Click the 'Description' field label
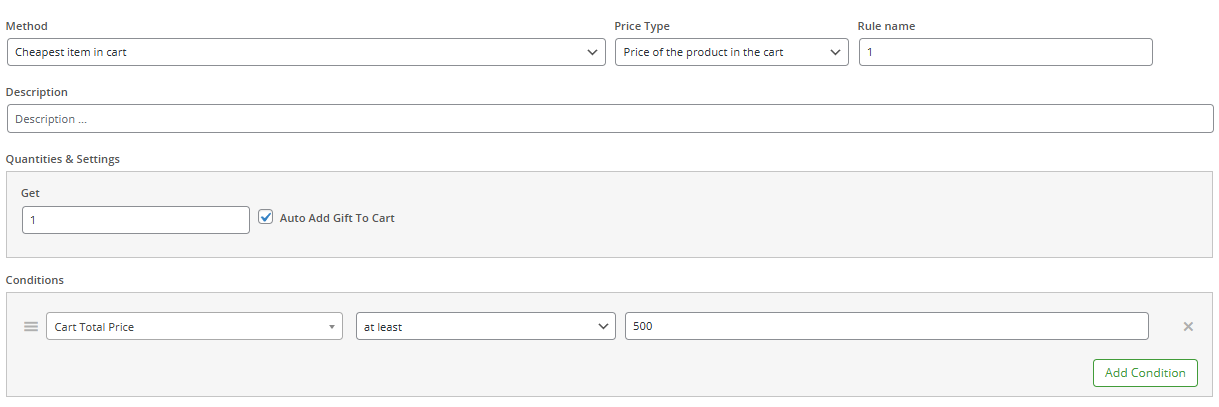 click(x=37, y=92)
